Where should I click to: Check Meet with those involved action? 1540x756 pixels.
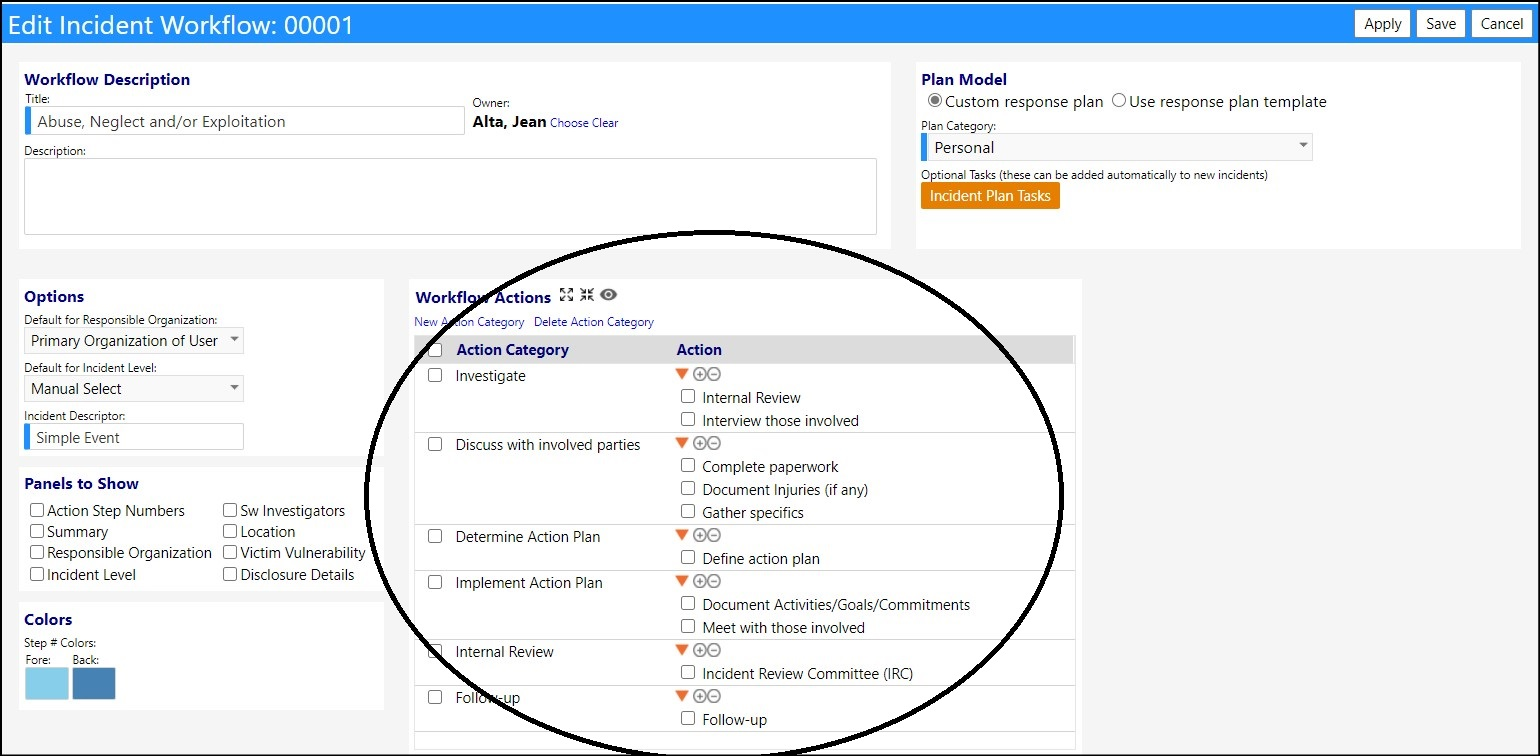click(x=688, y=627)
